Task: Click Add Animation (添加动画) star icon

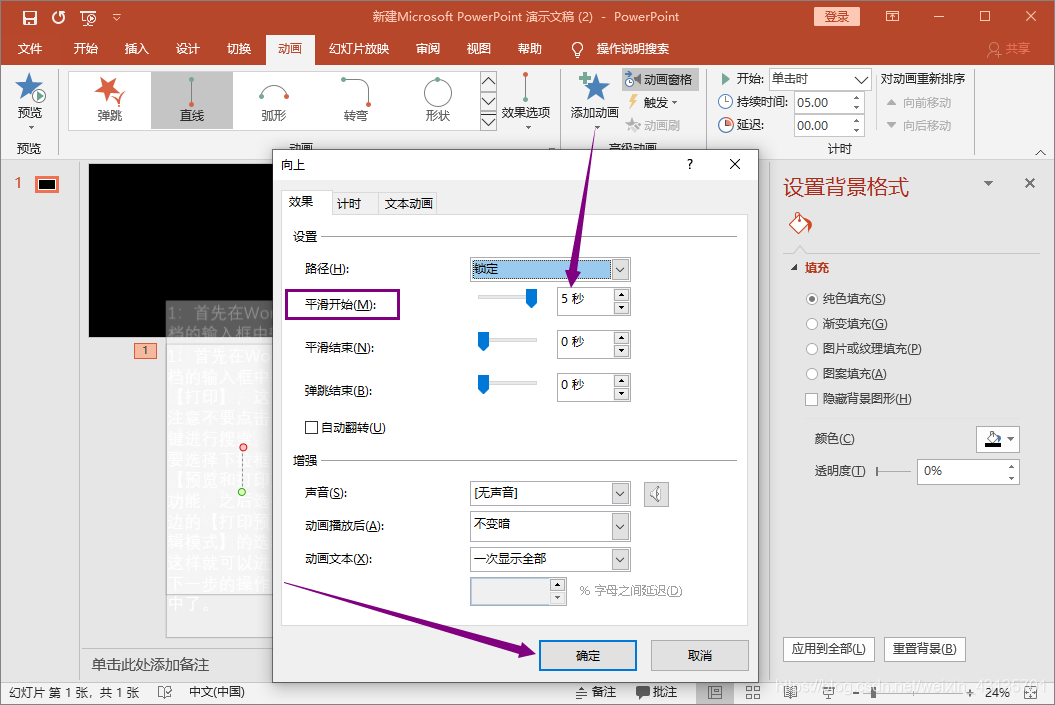Action: point(594,87)
